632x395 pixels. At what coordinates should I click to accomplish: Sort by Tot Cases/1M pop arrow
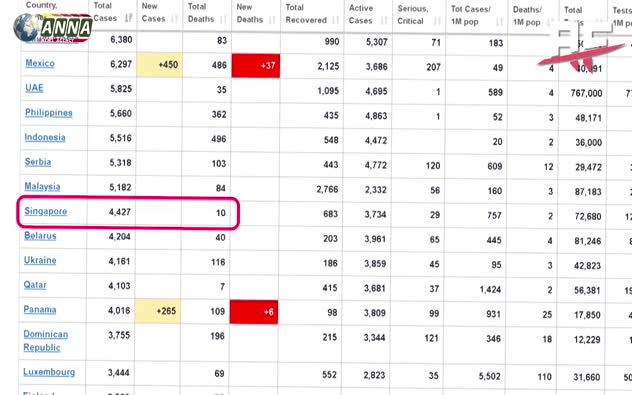pos(500,22)
